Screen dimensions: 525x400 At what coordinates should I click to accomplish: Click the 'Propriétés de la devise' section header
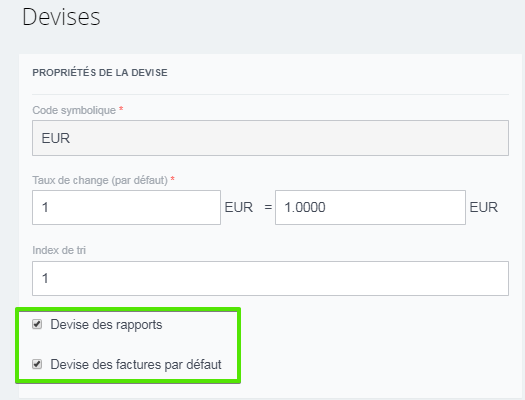tap(100, 73)
